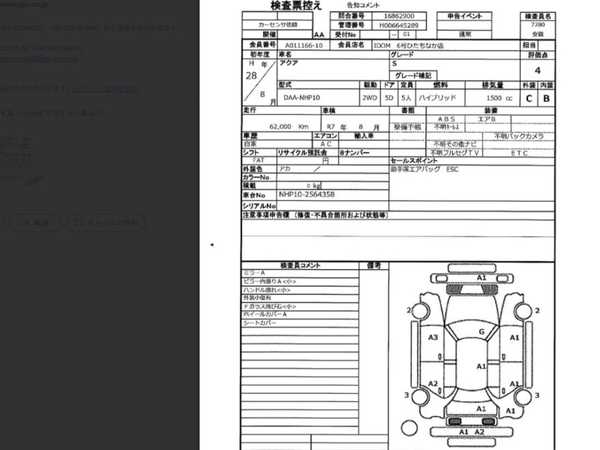This screenshot has height=450, width=600.
Task: Click the 不明バックカメラ equipment cell
Action: [518, 136]
